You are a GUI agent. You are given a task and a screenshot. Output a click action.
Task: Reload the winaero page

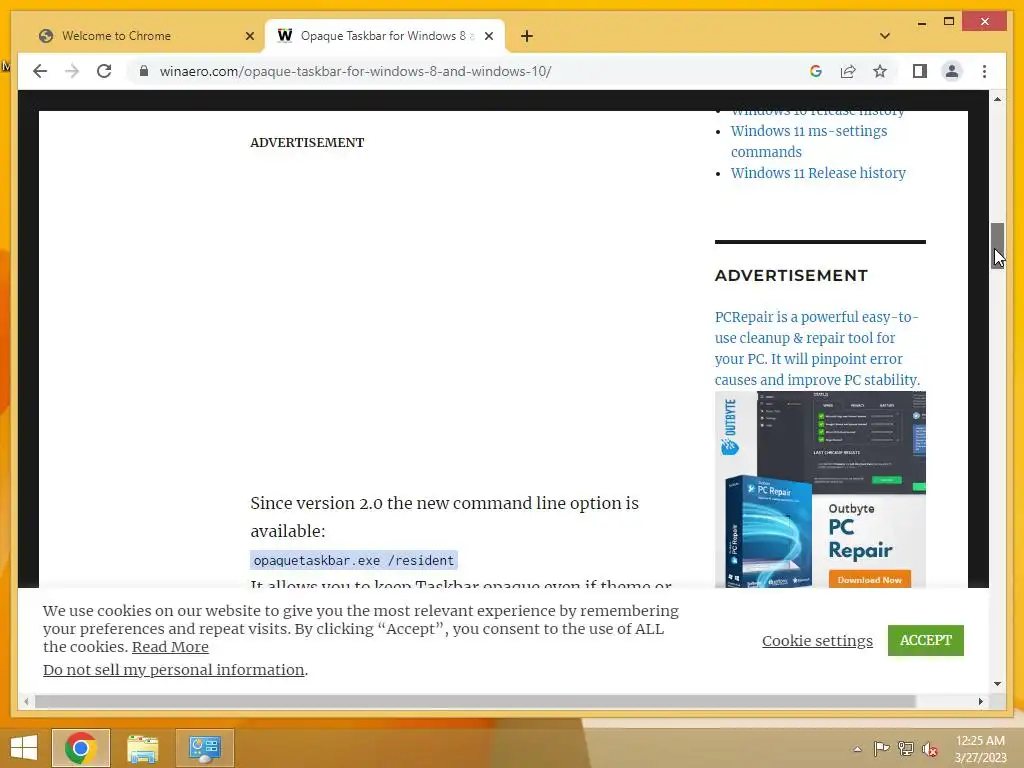[x=104, y=71]
